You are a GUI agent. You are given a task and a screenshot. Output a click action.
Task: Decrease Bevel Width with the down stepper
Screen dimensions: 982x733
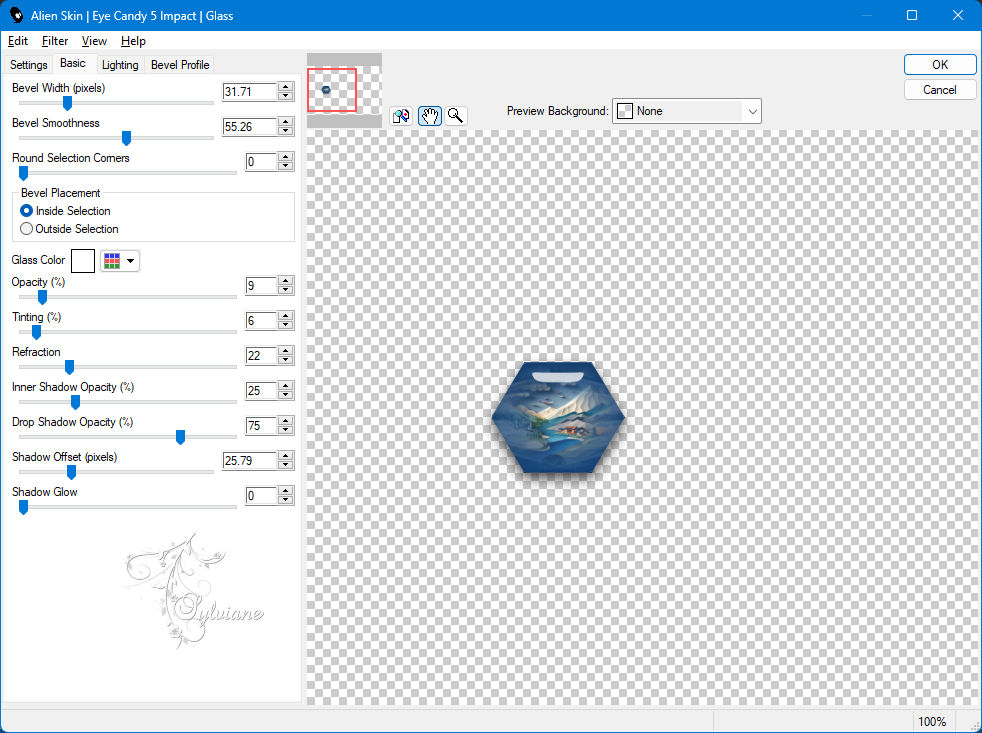click(286, 96)
